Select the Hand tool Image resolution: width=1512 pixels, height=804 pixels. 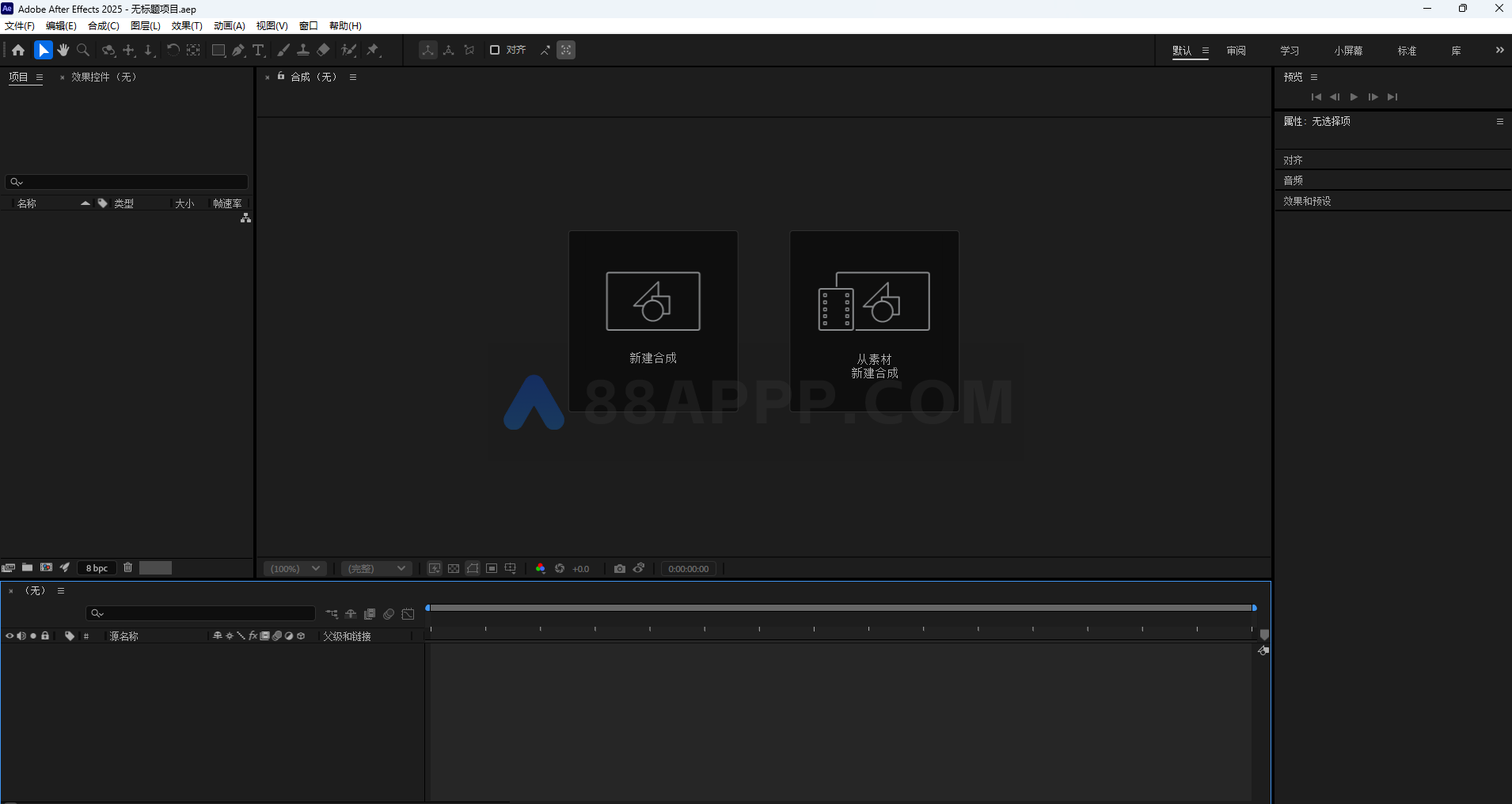point(63,50)
